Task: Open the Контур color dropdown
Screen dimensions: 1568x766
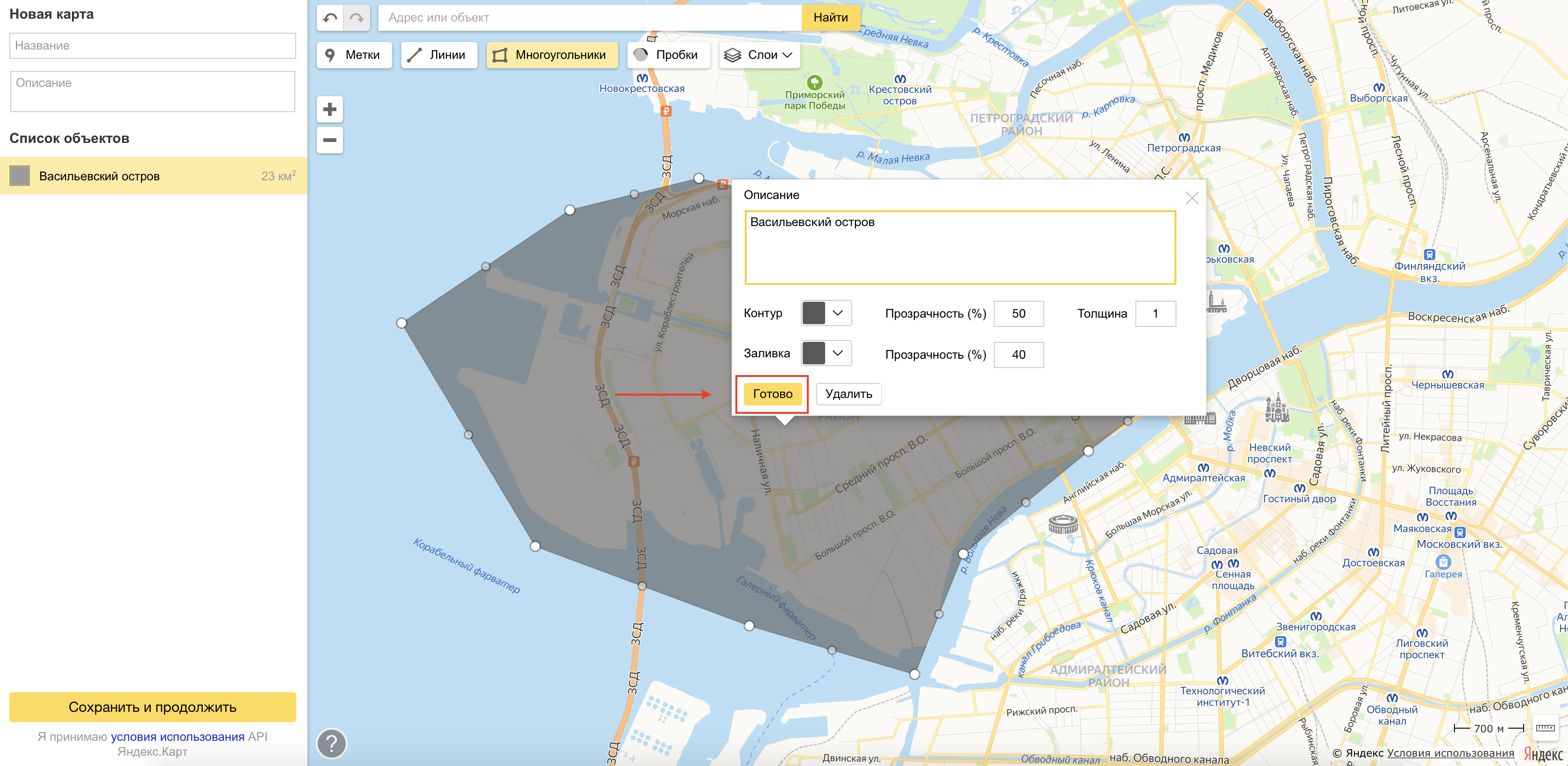Action: pos(826,313)
